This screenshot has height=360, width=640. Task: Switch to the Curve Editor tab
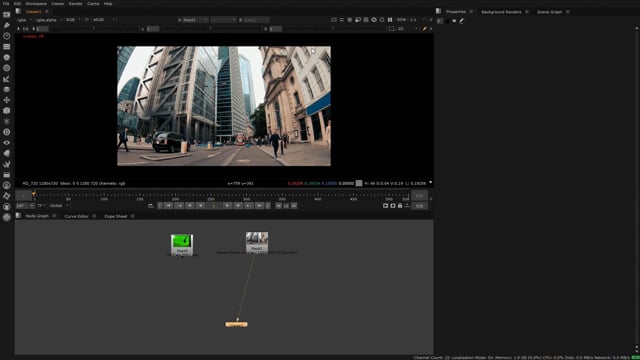point(76,216)
